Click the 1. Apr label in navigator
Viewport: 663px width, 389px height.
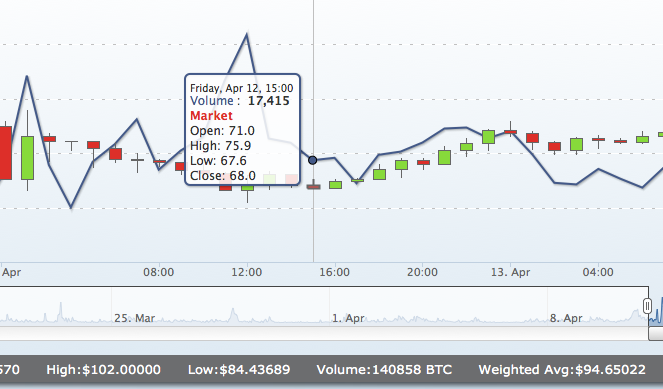[x=348, y=318]
